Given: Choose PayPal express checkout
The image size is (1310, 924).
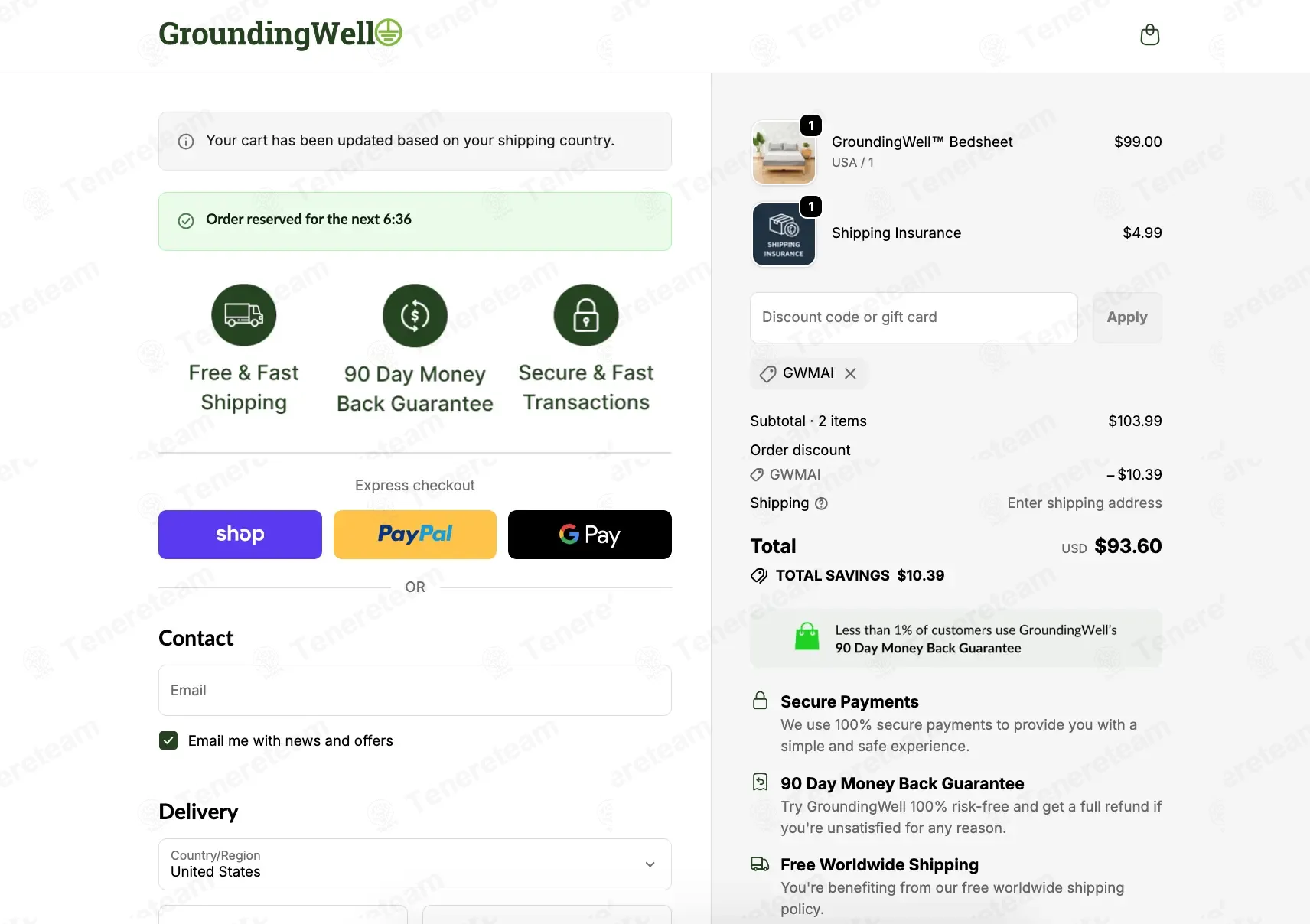Looking at the screenshot, I should pos(415,535).
